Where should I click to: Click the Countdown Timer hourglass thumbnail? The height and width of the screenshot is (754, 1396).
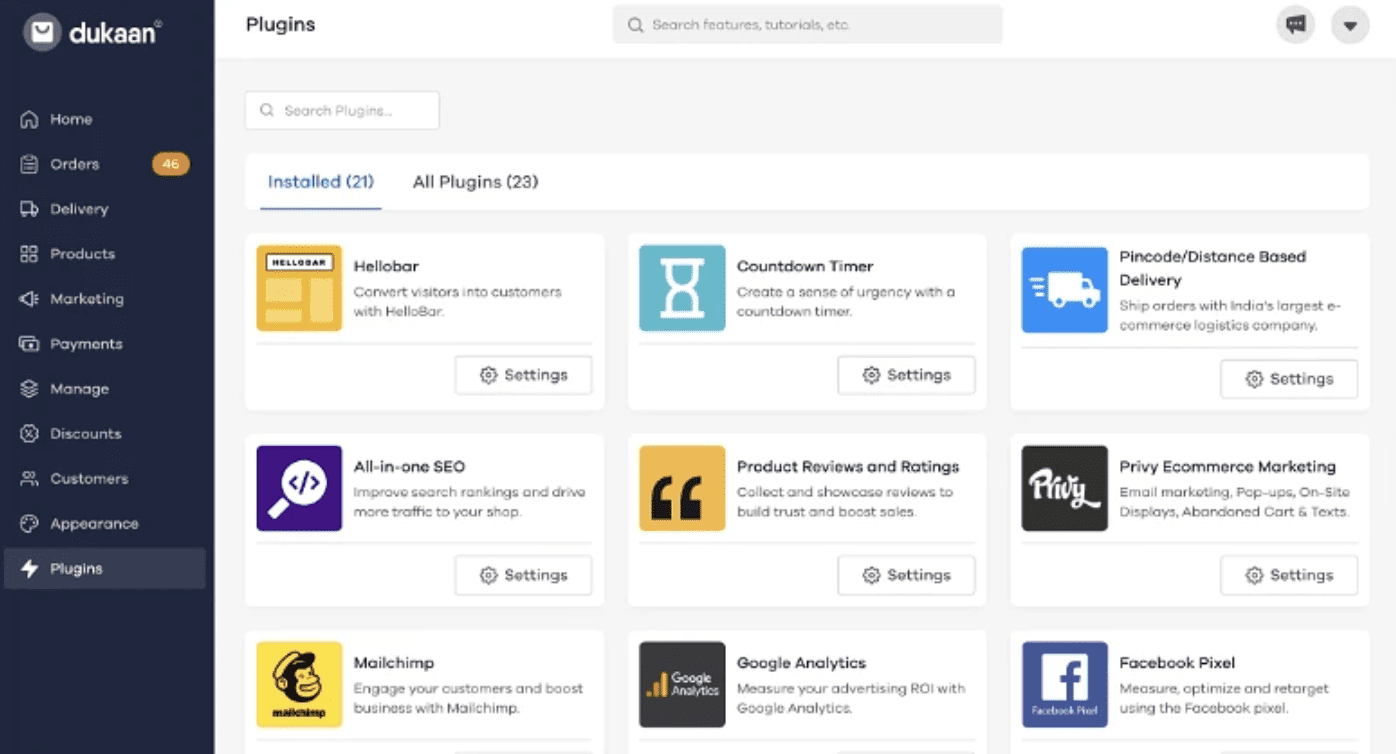point(682,288)
